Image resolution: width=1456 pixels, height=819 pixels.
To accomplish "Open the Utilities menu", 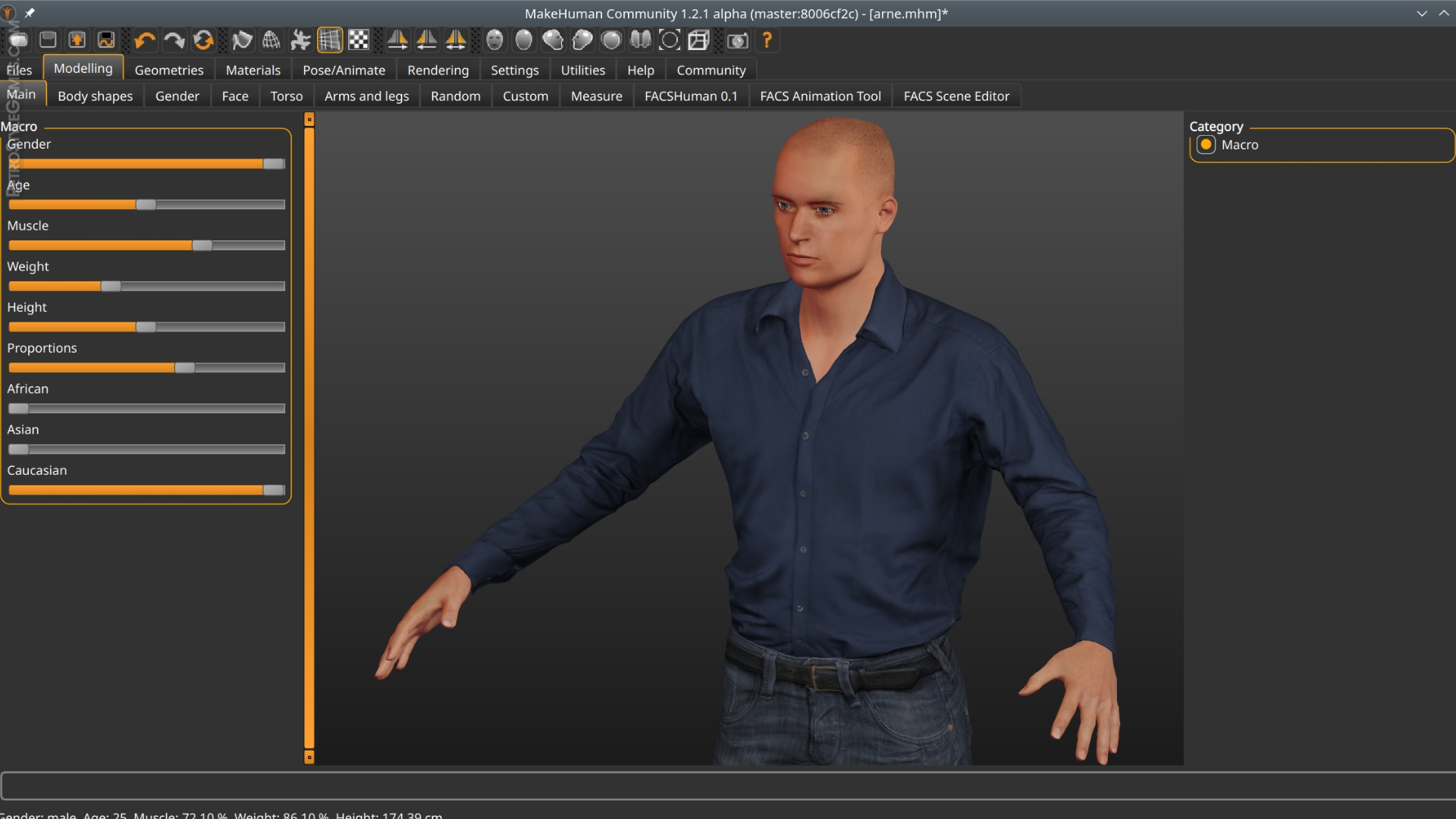I will [582, 70].
